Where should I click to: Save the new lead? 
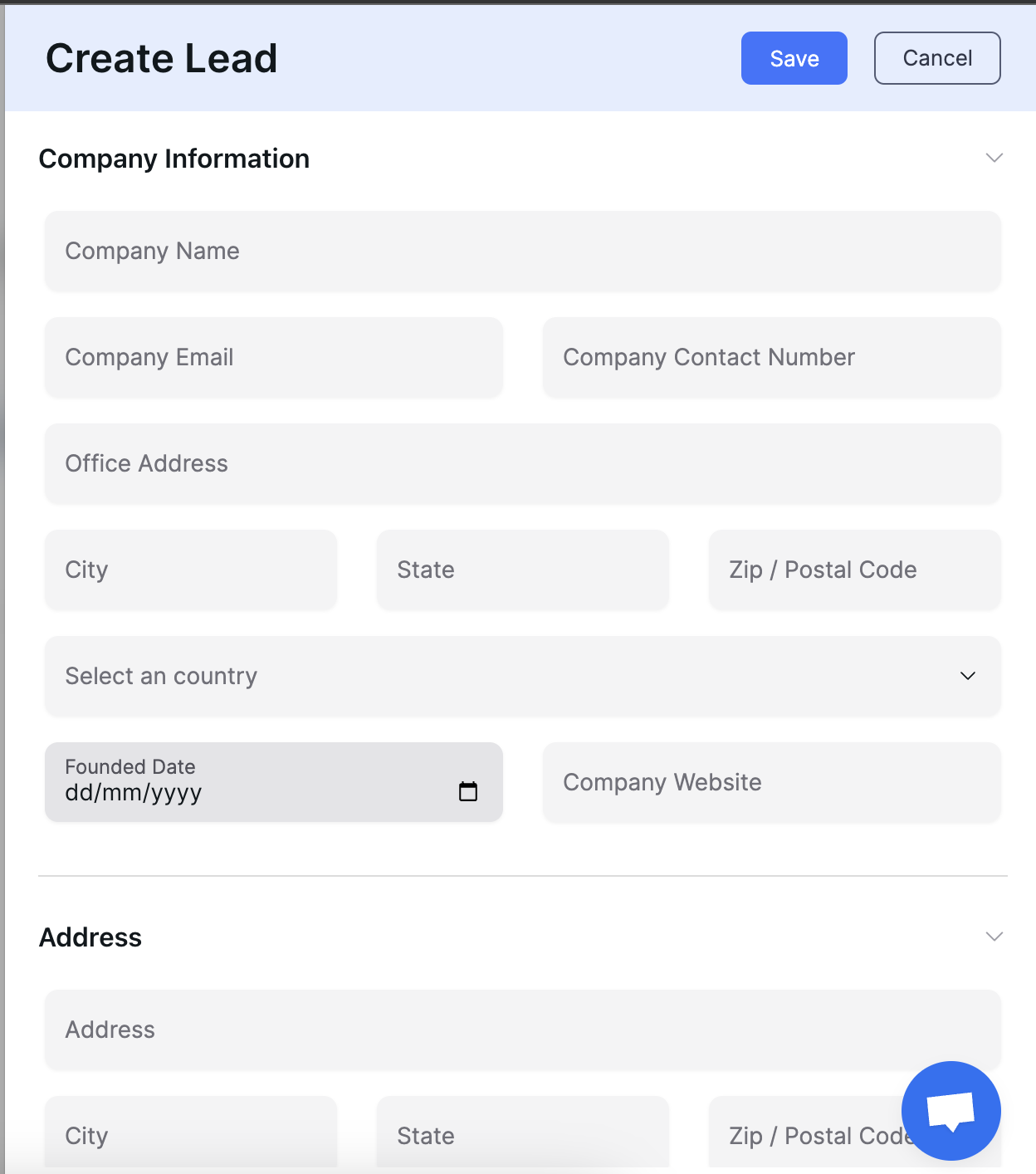coord(794,58)
